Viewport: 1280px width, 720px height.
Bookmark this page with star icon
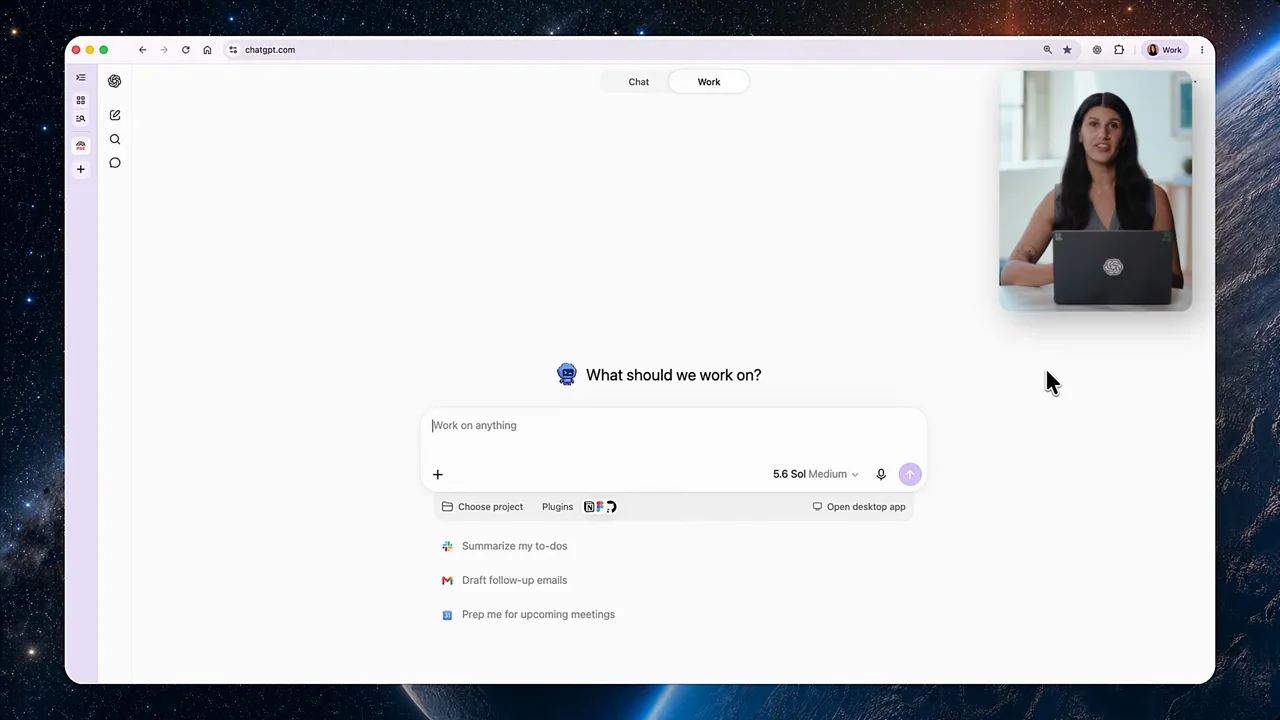click(x=1067, y=50)
